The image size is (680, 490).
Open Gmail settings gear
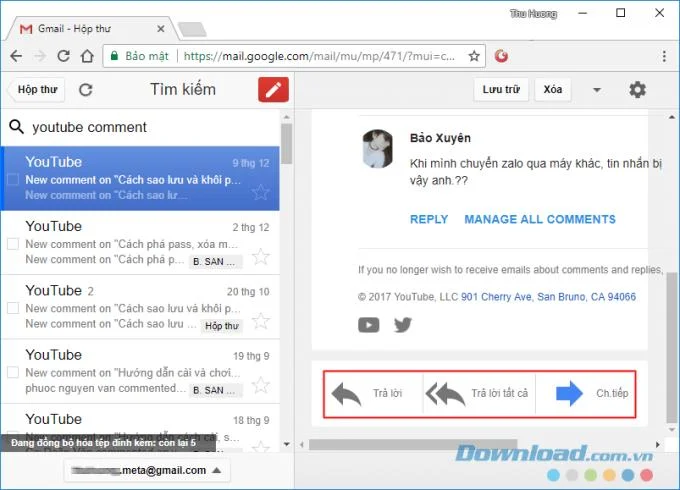pyautogui.click(x=638, y=90)
